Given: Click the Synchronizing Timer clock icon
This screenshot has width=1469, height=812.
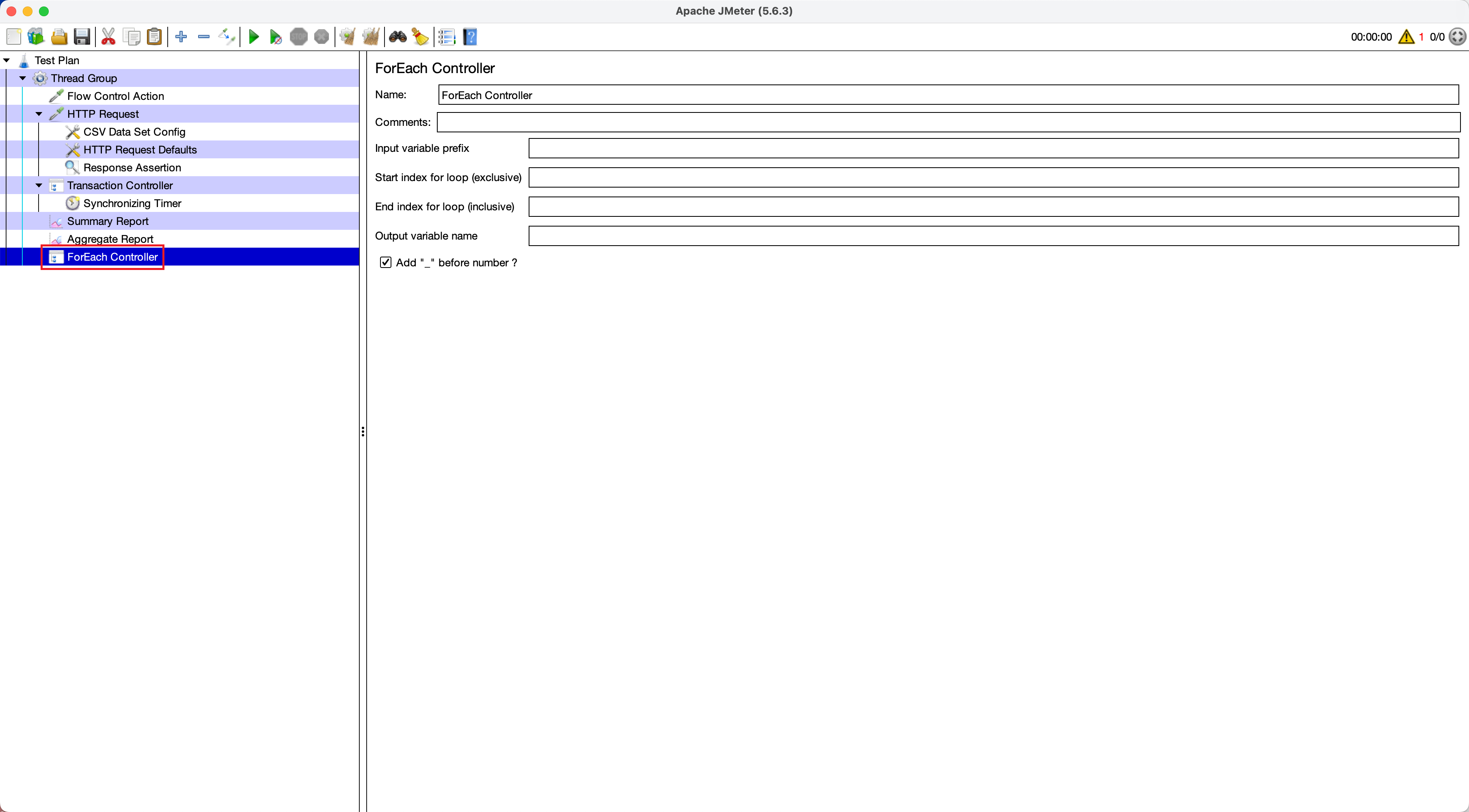Looking at the screenshot, I should 72,203.
